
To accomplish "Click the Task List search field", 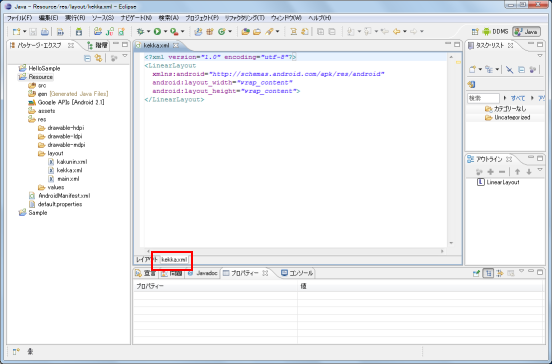I will [x=483, y=98].
